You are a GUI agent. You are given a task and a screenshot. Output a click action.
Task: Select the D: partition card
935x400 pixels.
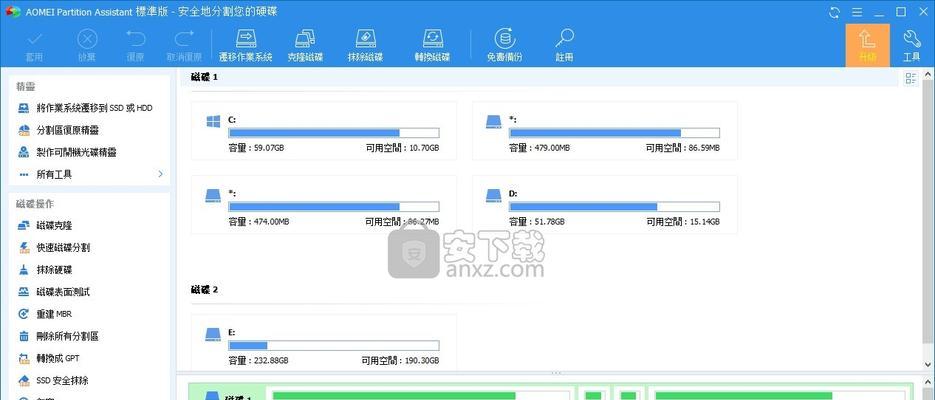click(x=605, y=204)
